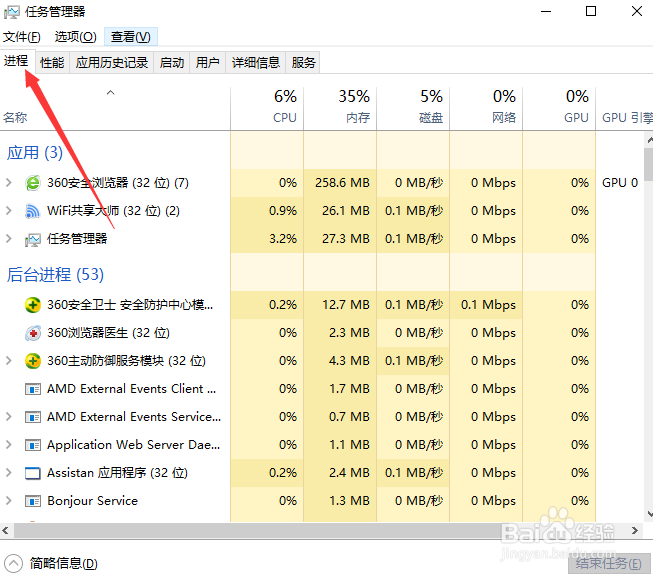The width and height of the screenshot is (653, 577).
Task: Click the 360主动防御服务模块 icon
Action: (x=32, y=361)
